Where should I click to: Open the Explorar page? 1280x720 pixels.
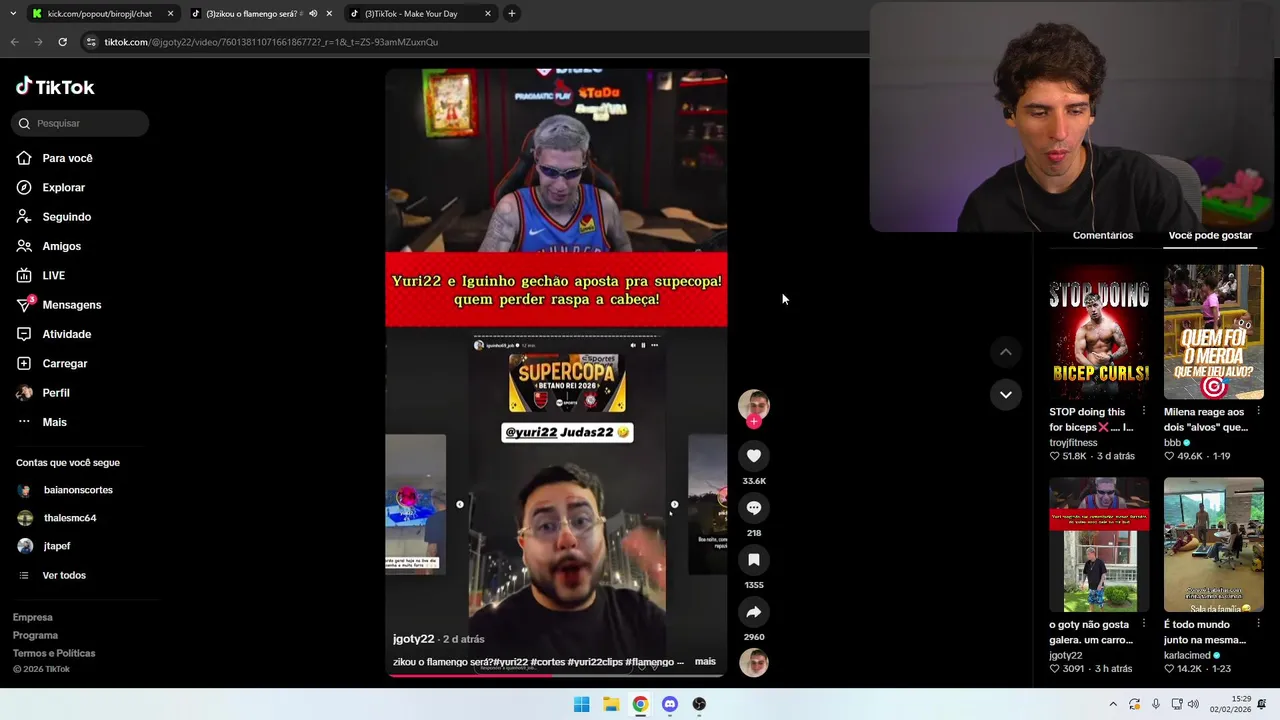click(x=63, y=187)
